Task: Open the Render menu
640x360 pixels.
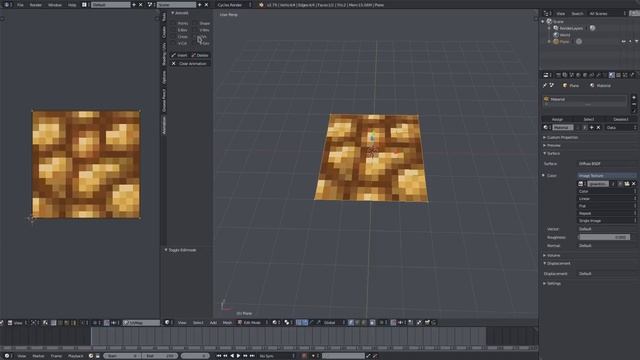Action: (x=36, y=5)
